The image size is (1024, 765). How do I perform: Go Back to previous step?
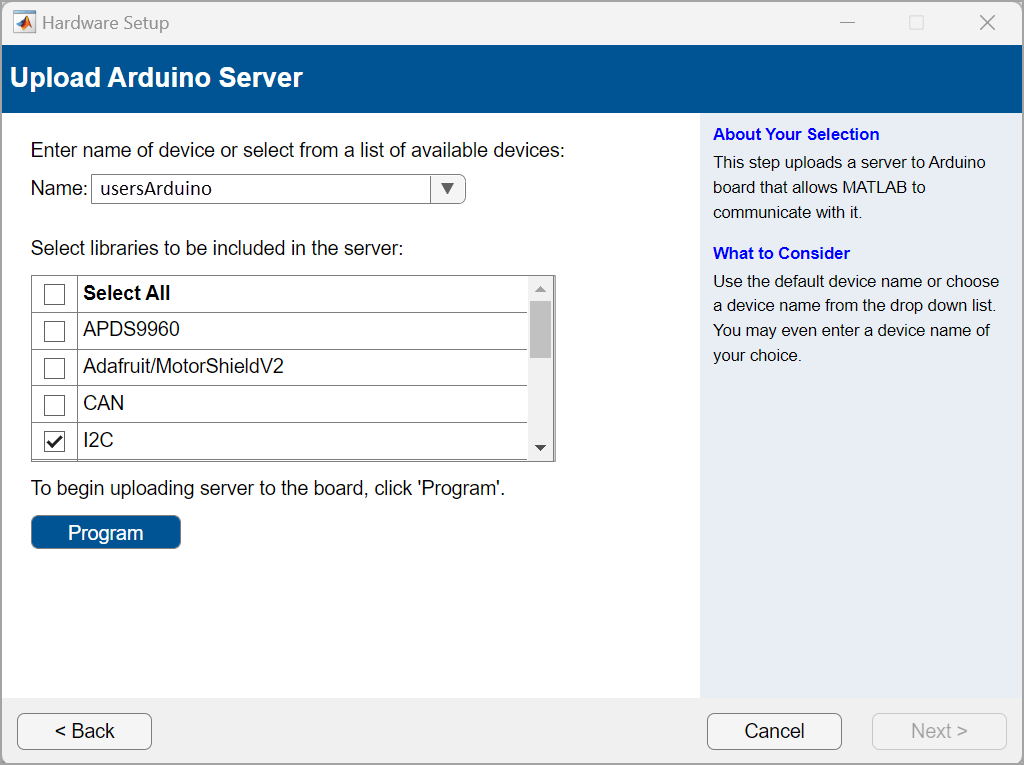pos(84,731)
